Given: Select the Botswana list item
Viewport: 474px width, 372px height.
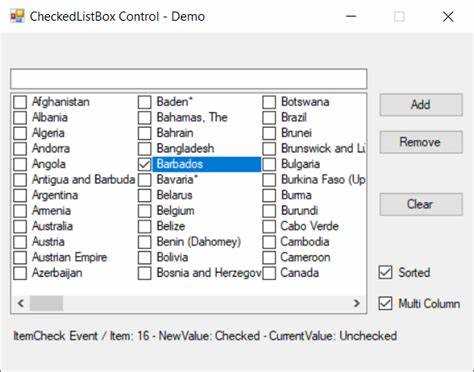Looking at the screenshot, I should click(x=305, y=102).
